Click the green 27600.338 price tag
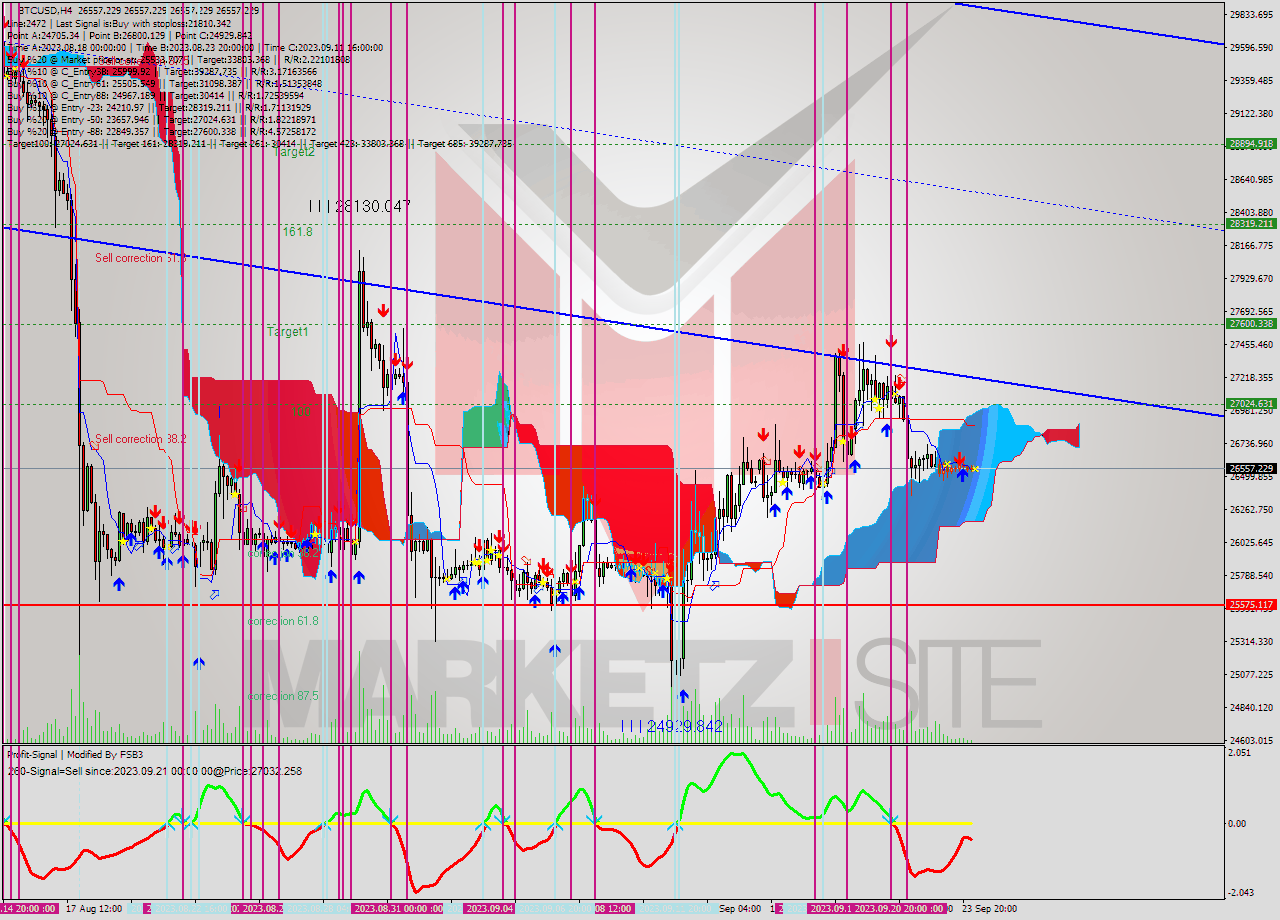 click(1251, 323)
